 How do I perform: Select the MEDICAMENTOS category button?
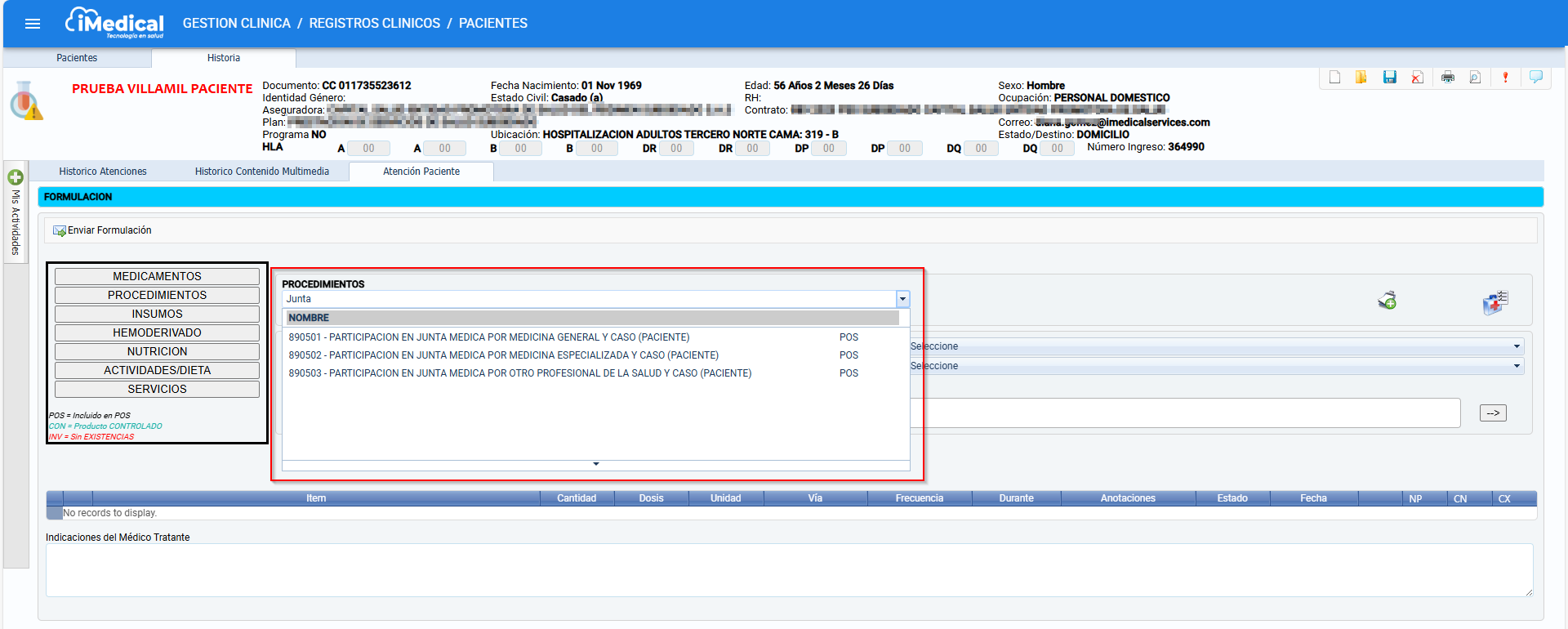click(157, 276)
